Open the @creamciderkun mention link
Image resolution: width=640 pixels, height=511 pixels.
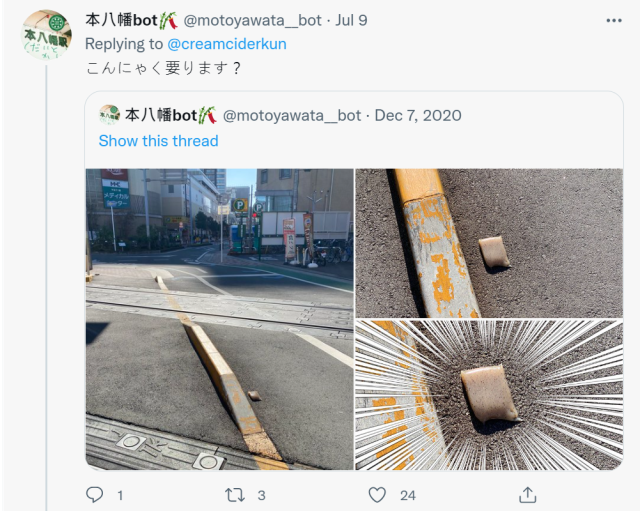(227, 44)
